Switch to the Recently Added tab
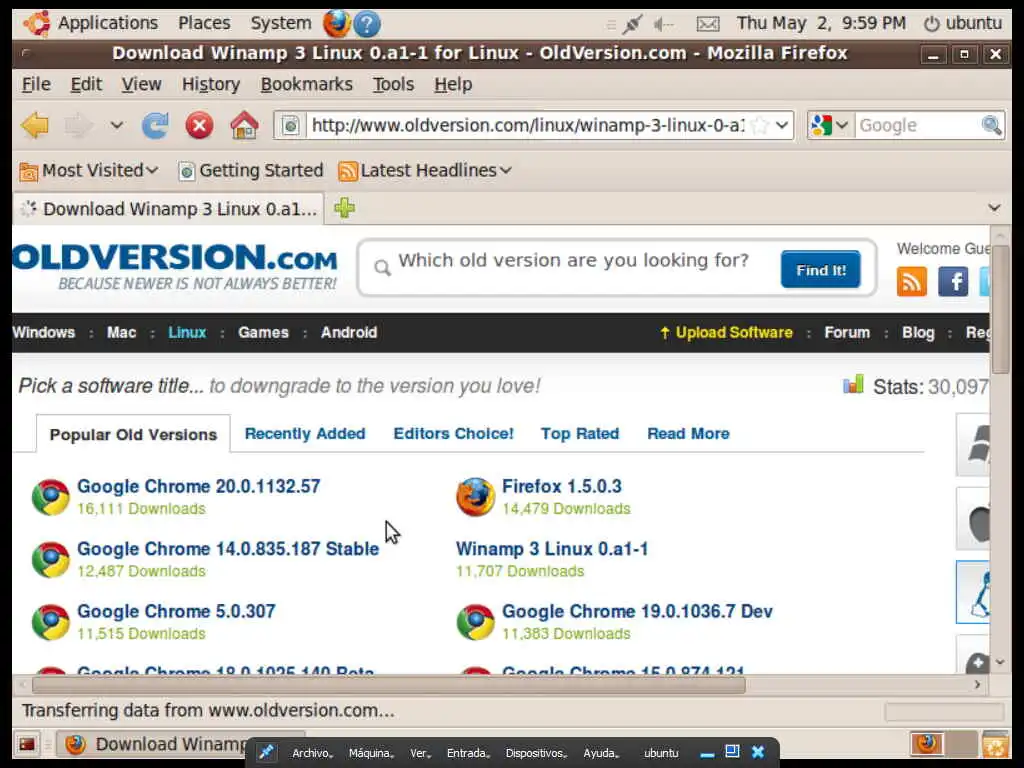This screenshot has width=1024, height=768. coord(305,434)
